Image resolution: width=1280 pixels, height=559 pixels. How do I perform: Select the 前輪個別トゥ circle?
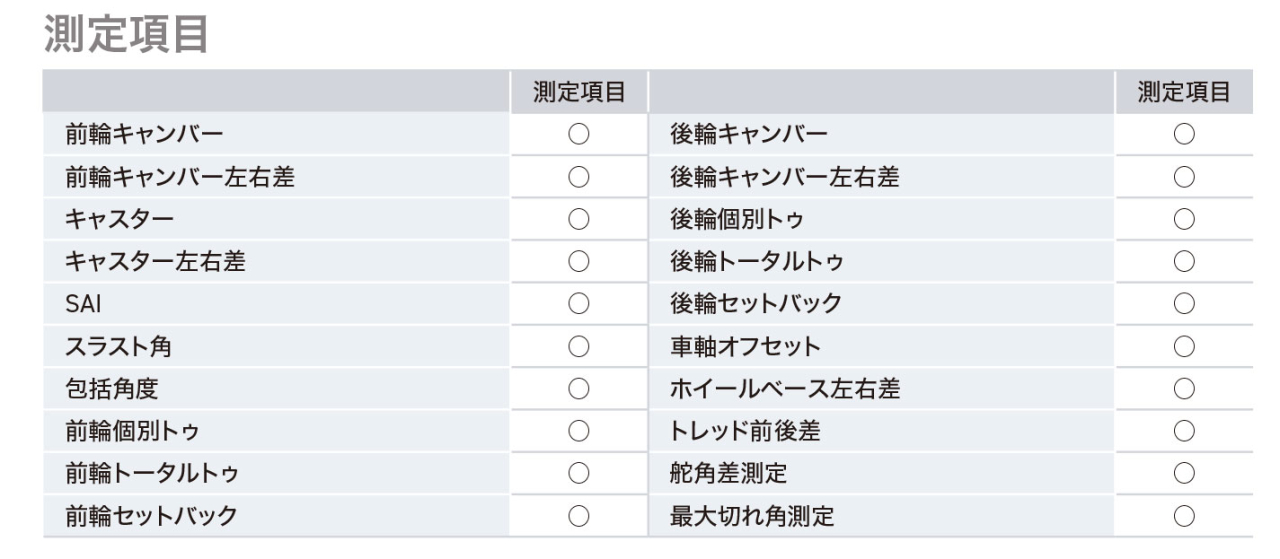pyautogui.click(x=579, y=432)
